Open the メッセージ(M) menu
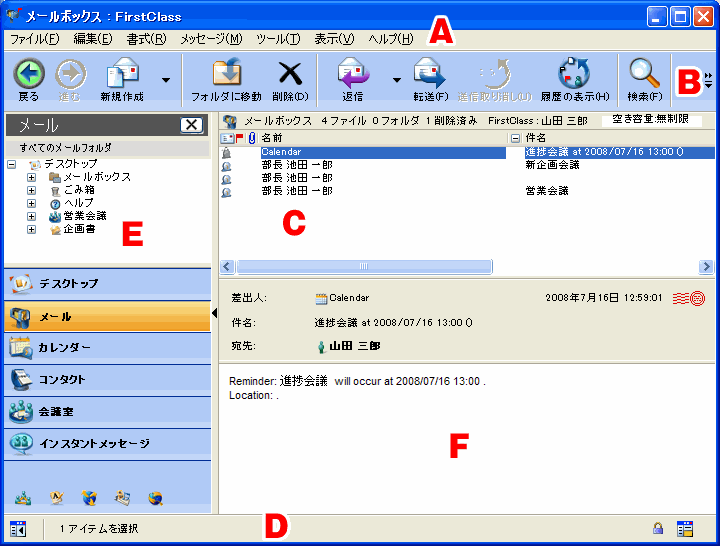The width and height of the screenshot is (720, 546). click(x=211, y=39)
